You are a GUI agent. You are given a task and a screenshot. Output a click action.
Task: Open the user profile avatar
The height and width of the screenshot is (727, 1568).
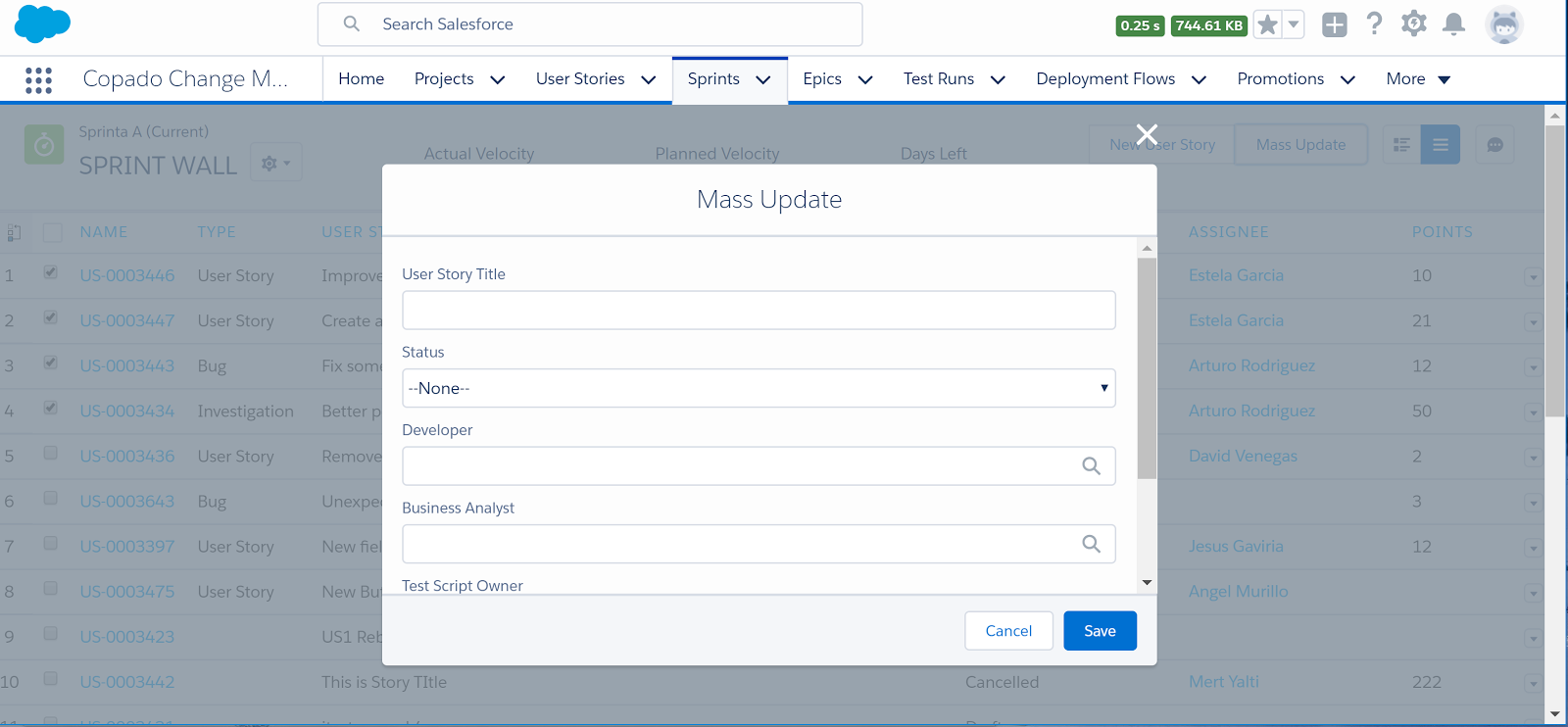point(1504,24)
